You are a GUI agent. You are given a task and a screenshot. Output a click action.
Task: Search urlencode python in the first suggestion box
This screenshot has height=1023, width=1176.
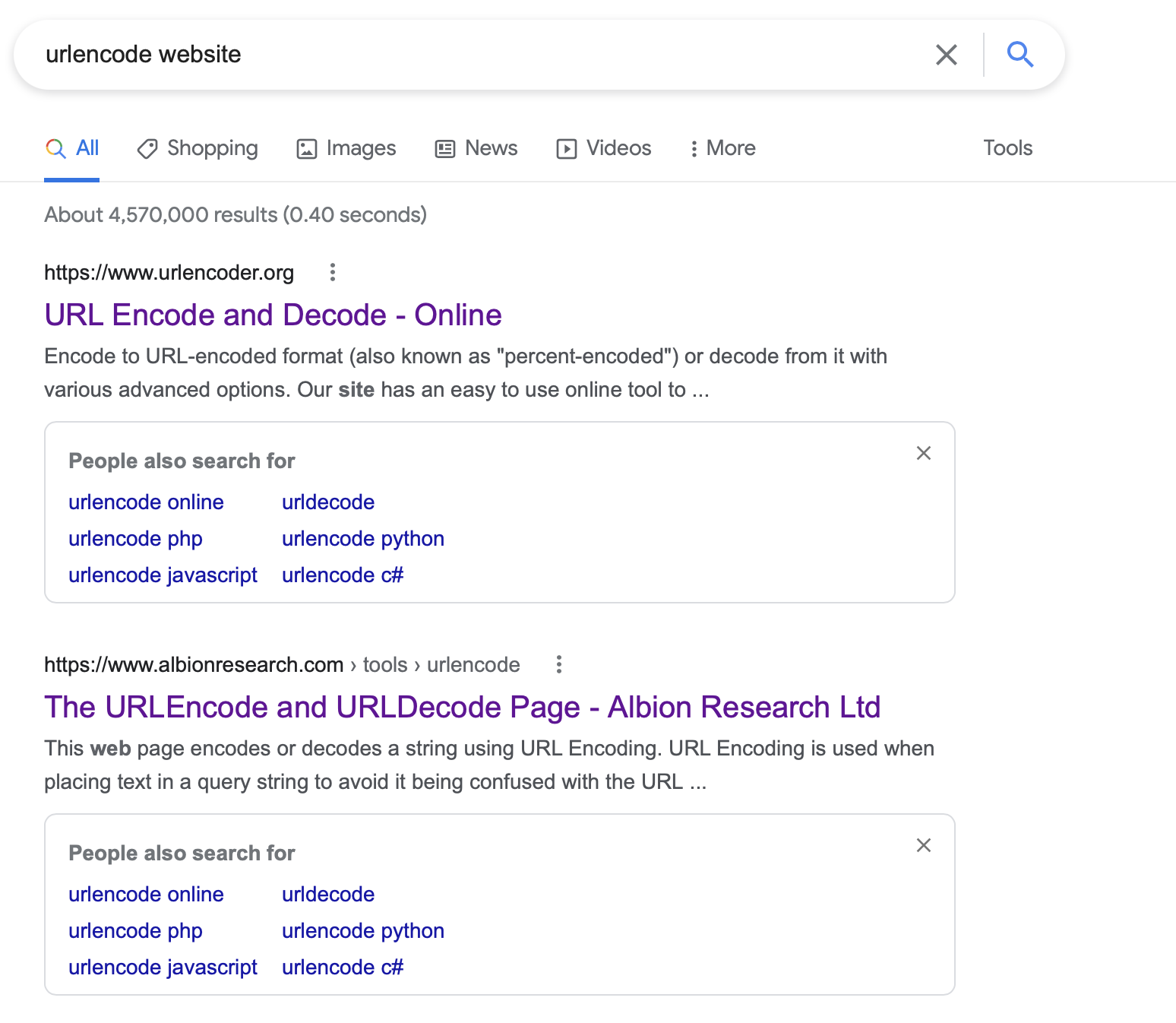click(x=363, y=538)
